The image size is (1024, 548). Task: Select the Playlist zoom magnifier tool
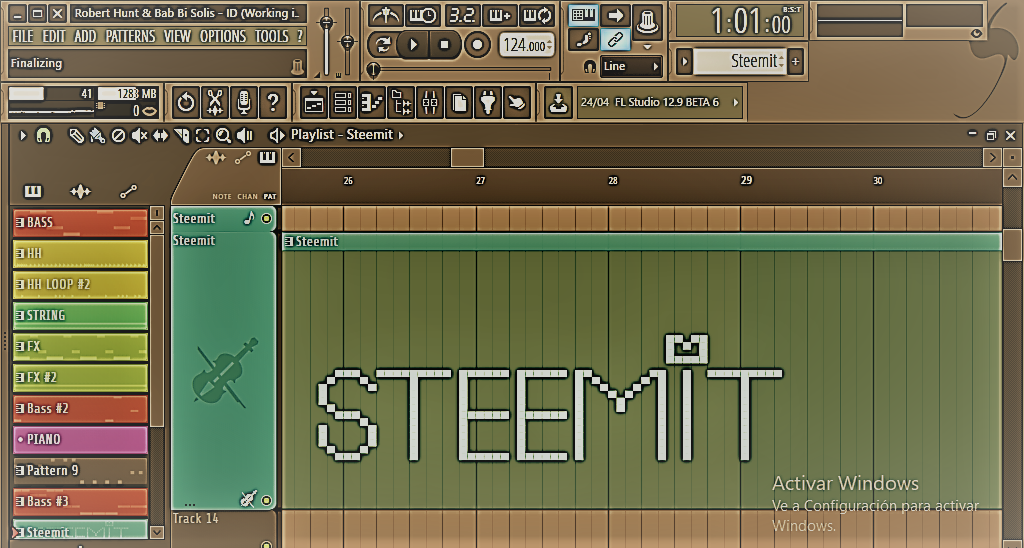pyautogui.click(x=223, y=136)
